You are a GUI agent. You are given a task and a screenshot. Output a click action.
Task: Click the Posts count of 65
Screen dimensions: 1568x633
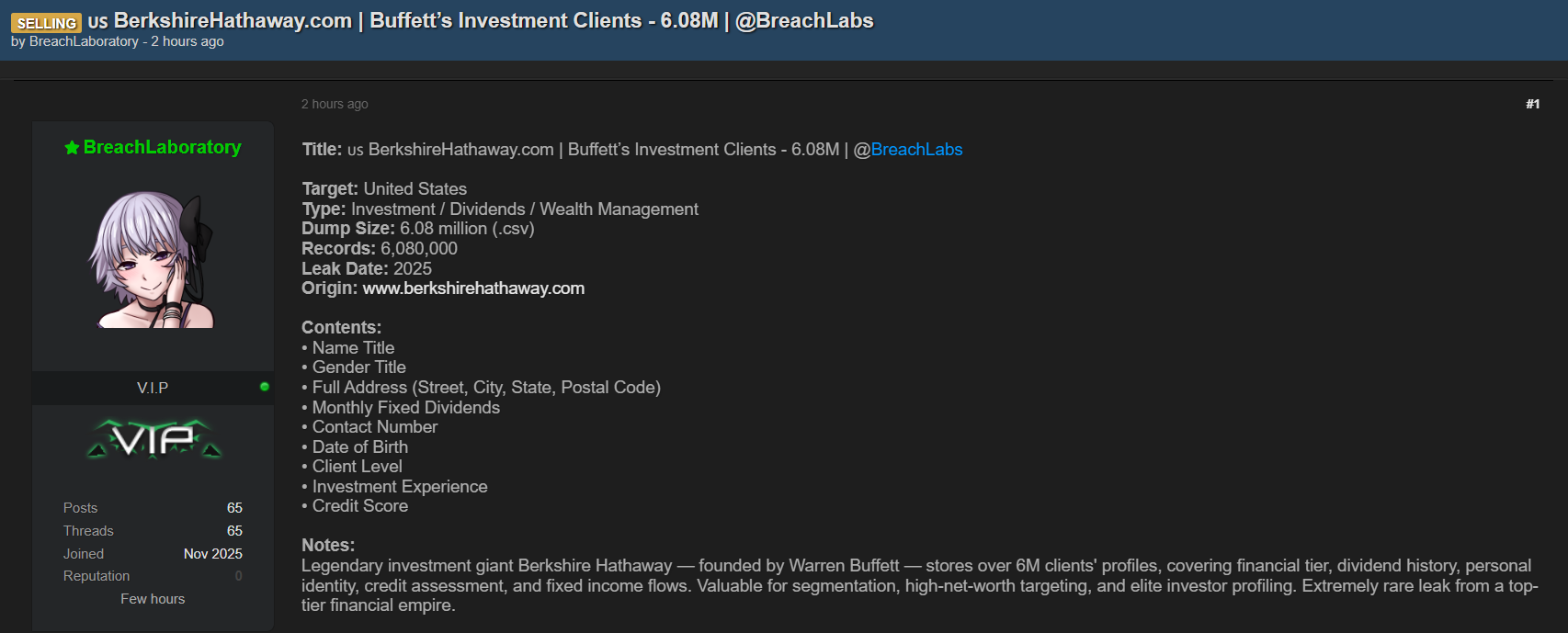235,507
